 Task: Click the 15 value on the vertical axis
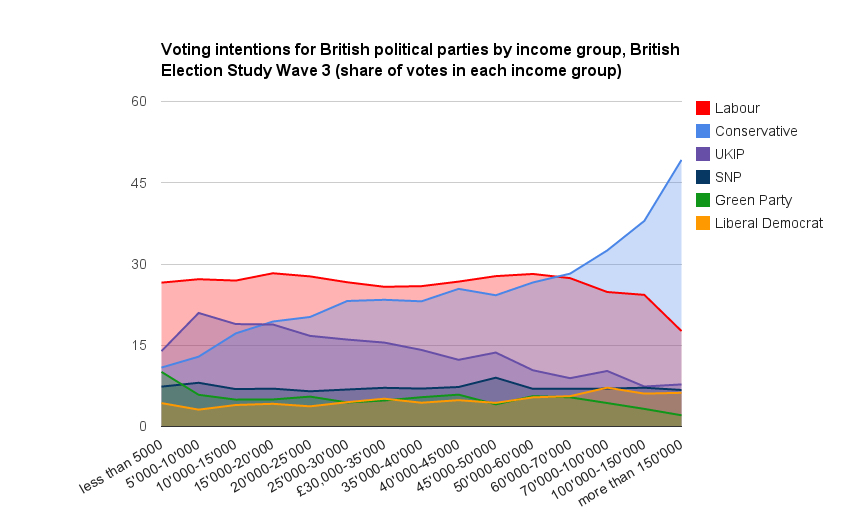(x=138, y=345)
